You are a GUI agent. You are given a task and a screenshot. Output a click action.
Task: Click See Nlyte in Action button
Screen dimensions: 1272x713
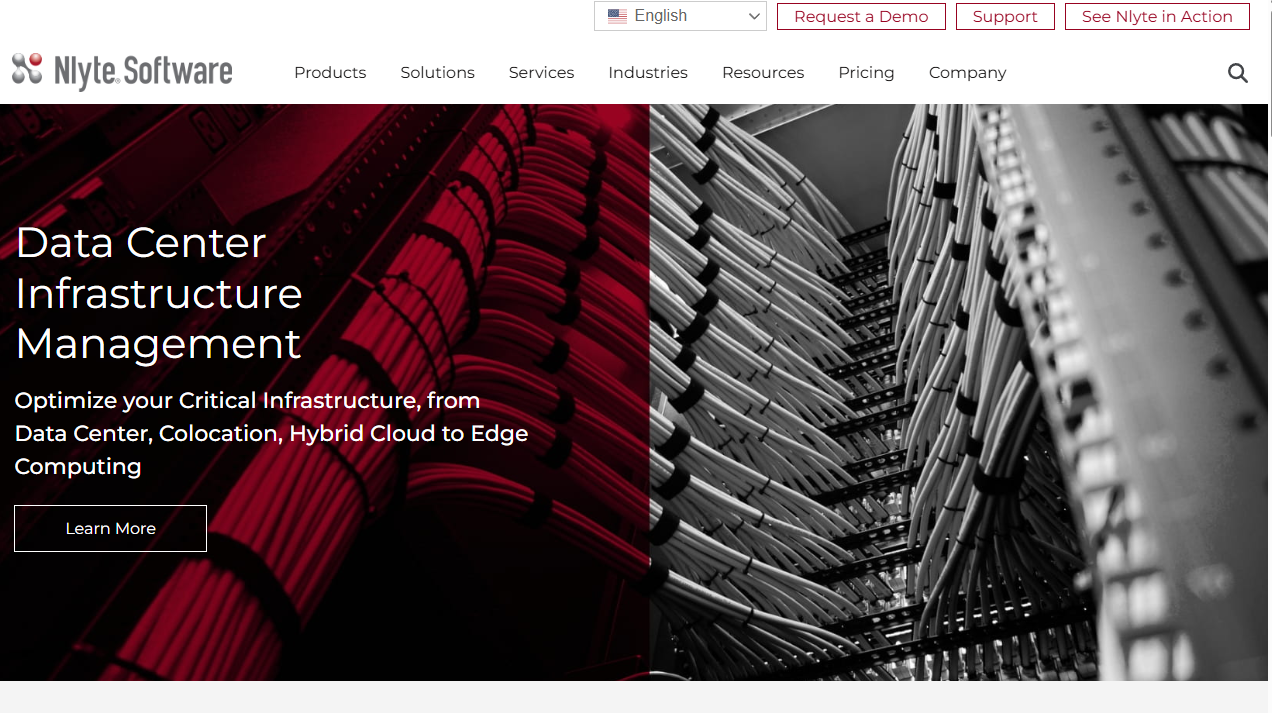(1157, 17)
